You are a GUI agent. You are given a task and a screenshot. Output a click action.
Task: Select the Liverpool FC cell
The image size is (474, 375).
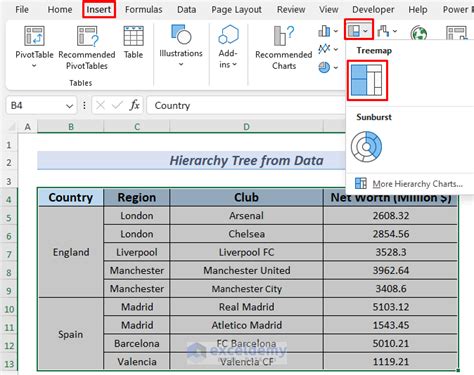coord(246,252)
